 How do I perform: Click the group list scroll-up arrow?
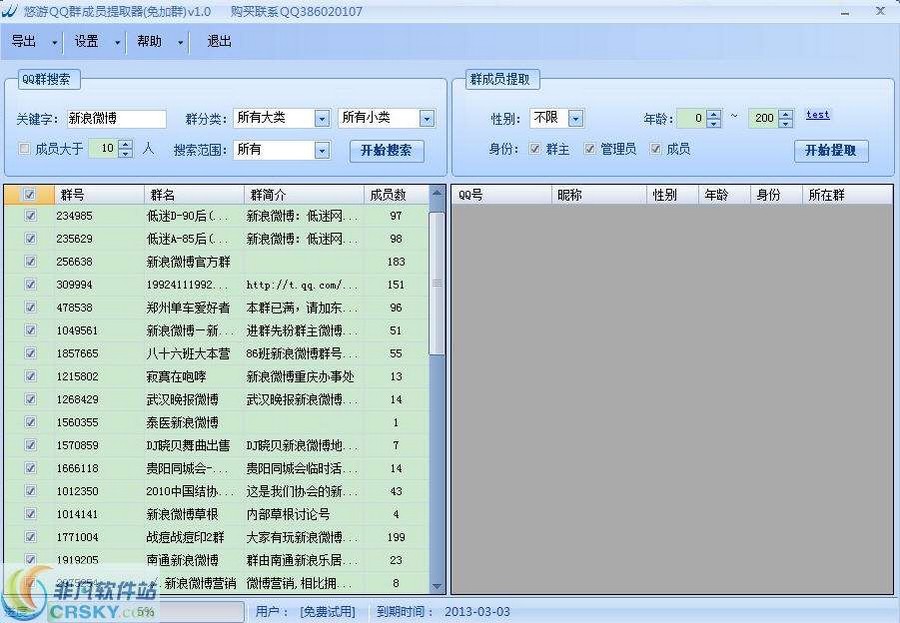(x=437, y=194)
